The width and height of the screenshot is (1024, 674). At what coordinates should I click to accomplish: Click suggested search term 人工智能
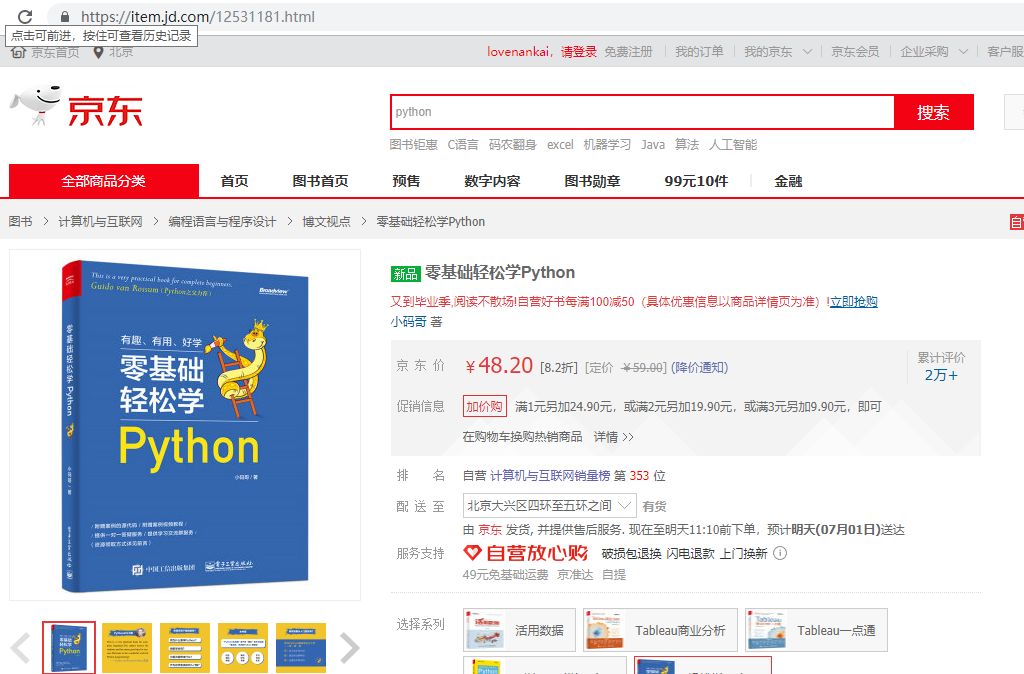click(x=733, y=144)
